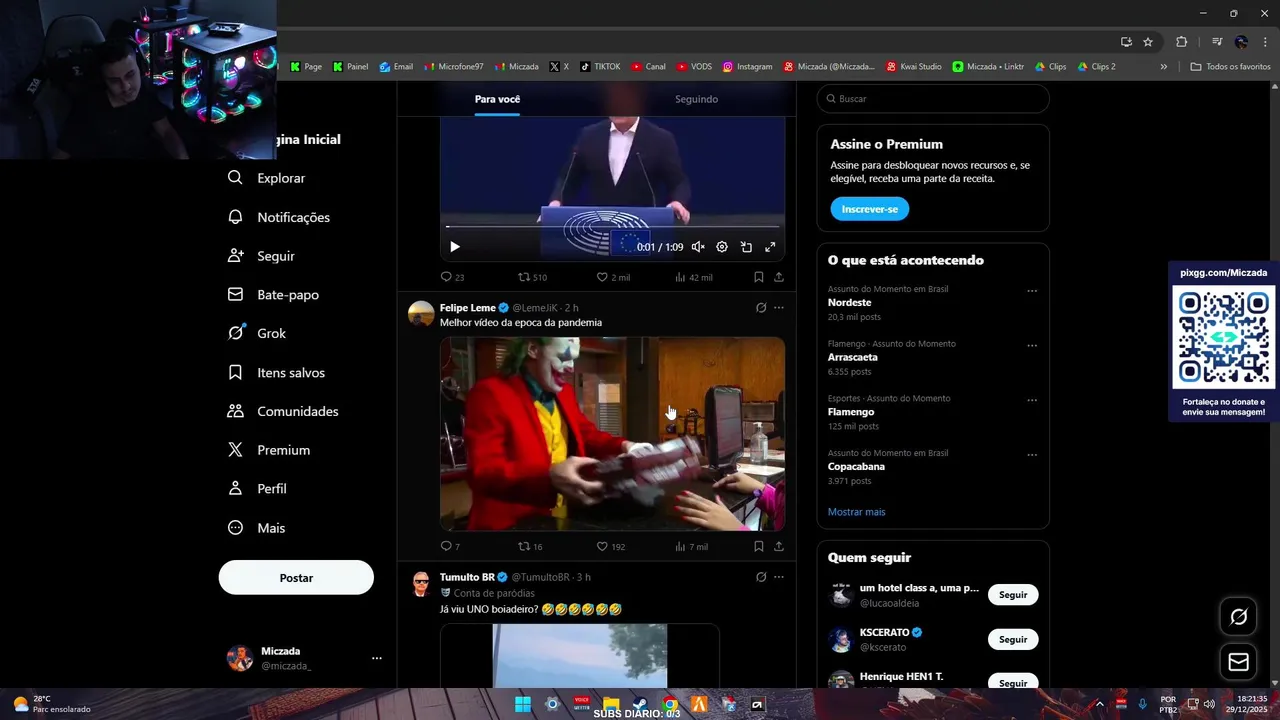Open more options on Tumulto BR post

(779, 577)
